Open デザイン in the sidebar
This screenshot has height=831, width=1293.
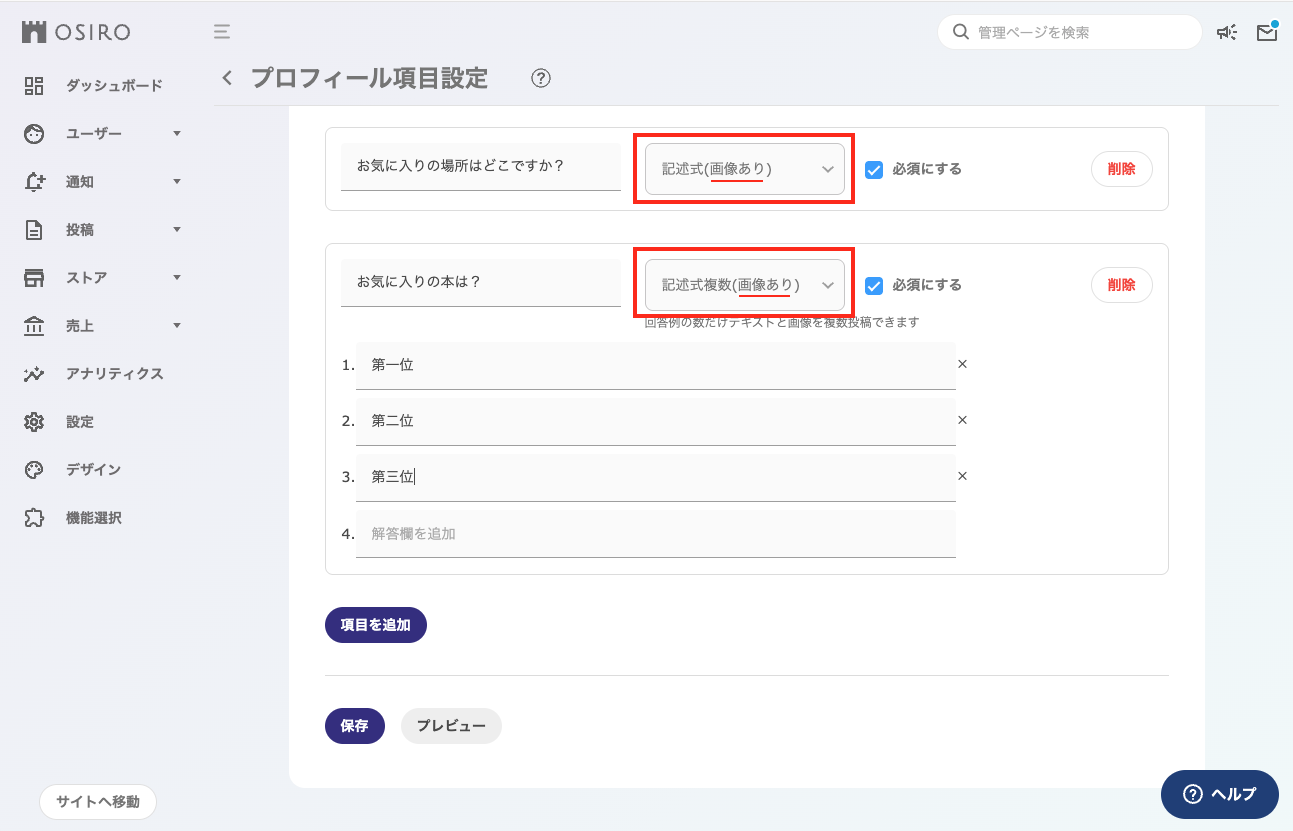[x=93, y=470]
